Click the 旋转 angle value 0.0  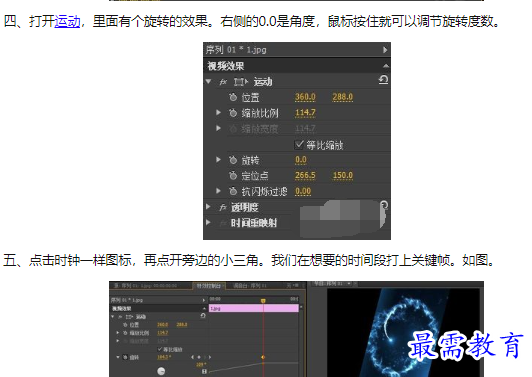pos(301,160)
